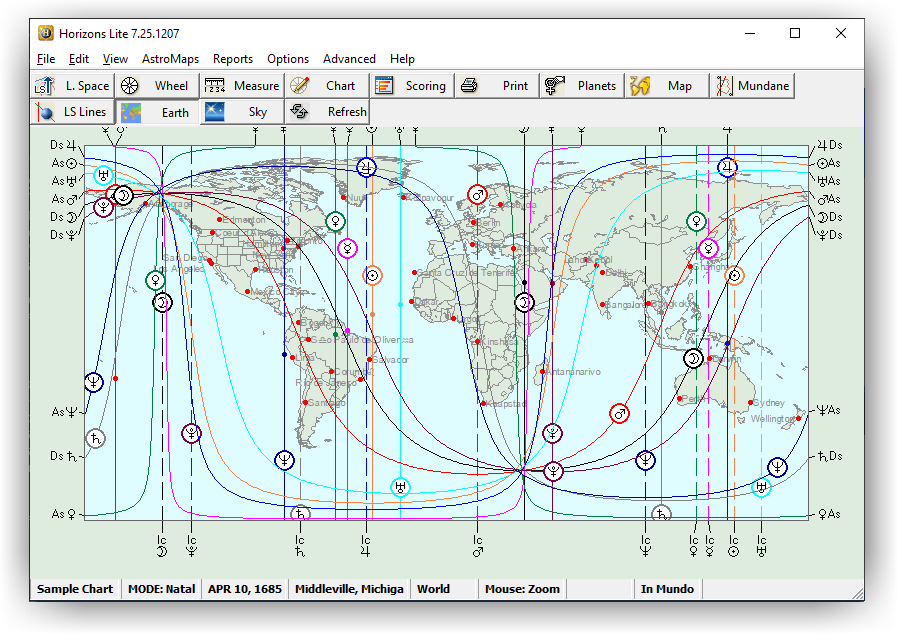The image size is (897, 634).
Task: Expand the Advanced menu
Action: click(x=349, y=59)
